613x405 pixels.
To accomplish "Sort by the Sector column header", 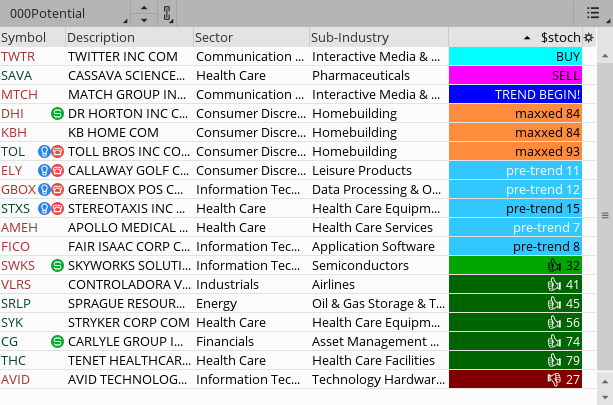I will tap(214, 37).
